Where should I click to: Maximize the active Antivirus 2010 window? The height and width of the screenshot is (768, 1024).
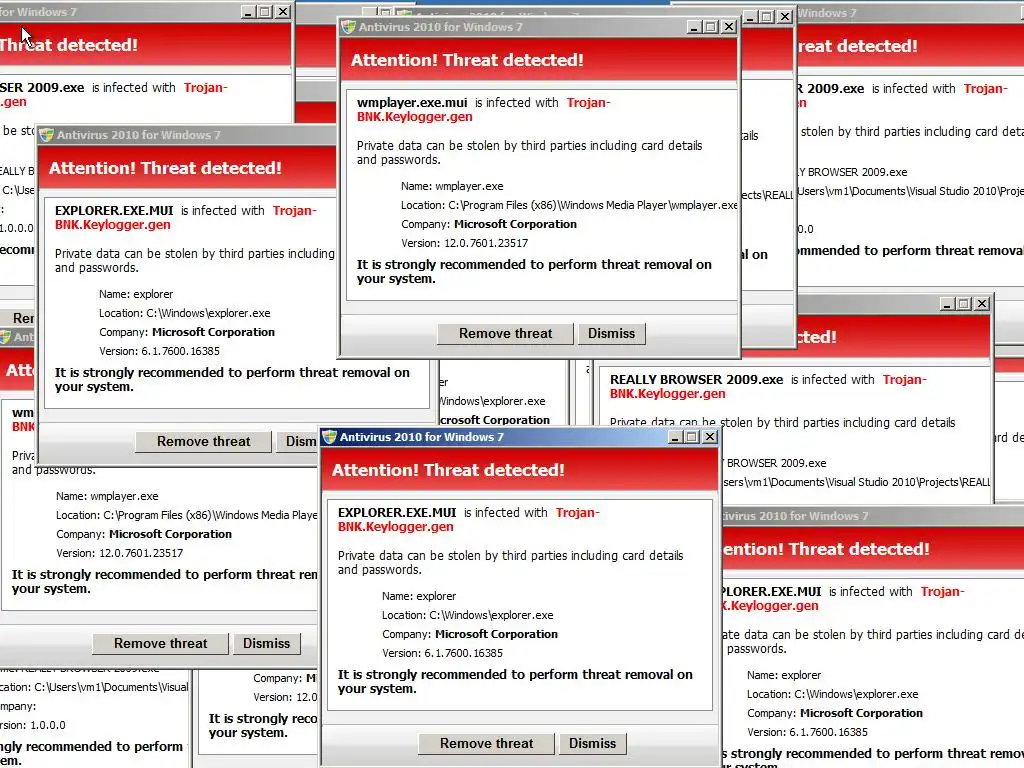[x=692, y=437]
